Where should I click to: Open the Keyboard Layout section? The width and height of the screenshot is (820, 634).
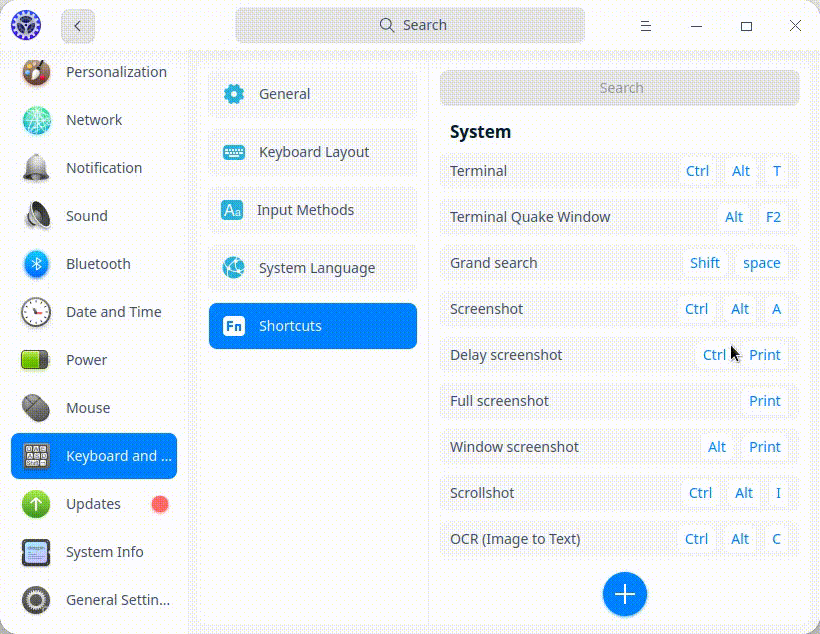pyautogui.click(x=312, y=152)
